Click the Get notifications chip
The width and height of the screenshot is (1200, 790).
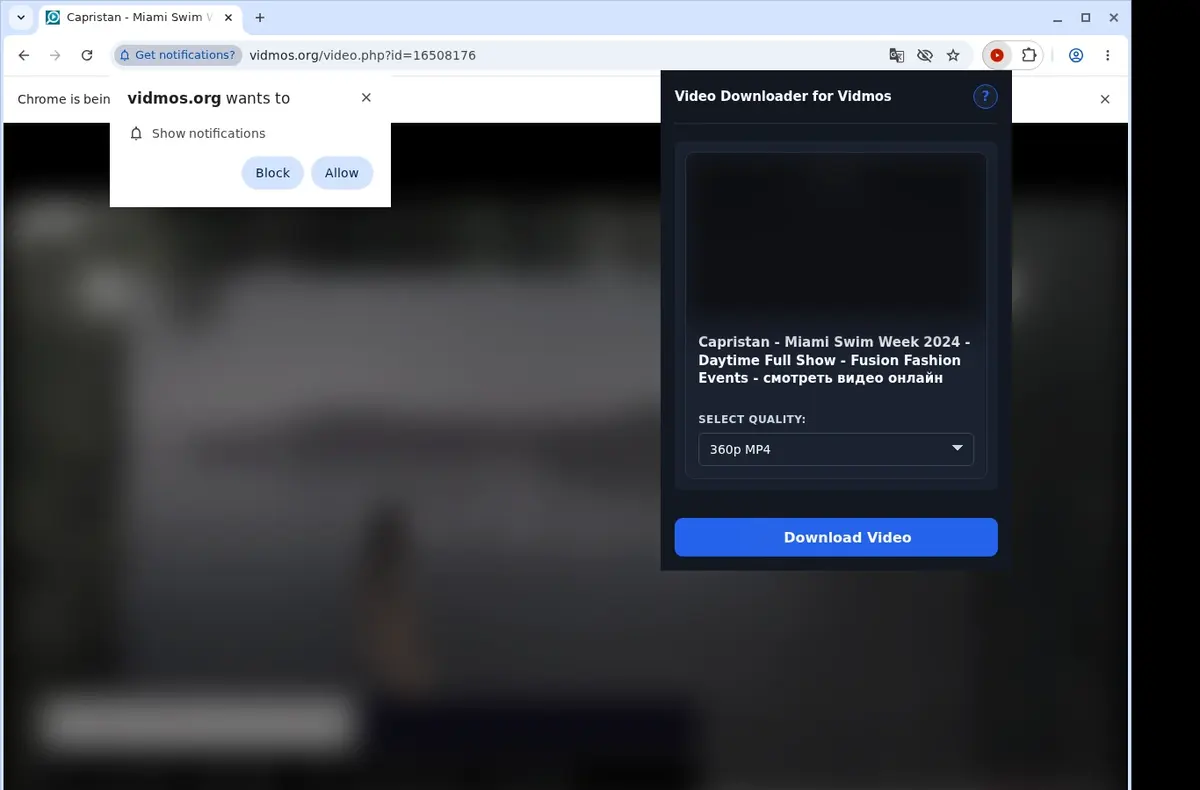point(177,55)
